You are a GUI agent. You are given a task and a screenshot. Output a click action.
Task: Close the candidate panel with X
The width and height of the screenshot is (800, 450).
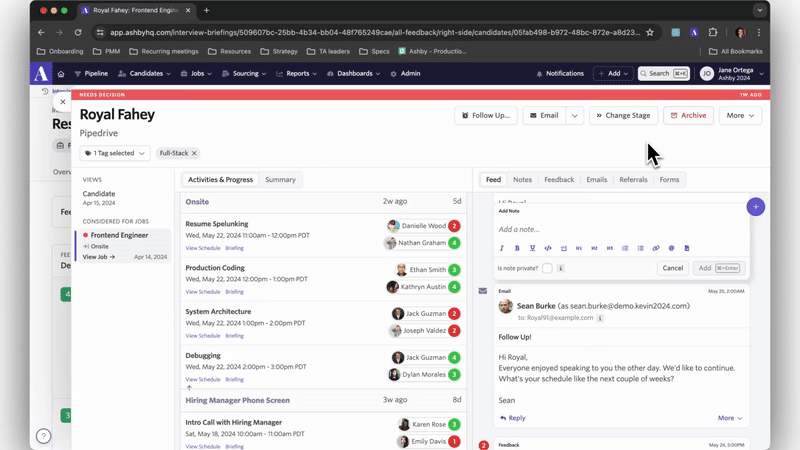(x=62, y=102)
